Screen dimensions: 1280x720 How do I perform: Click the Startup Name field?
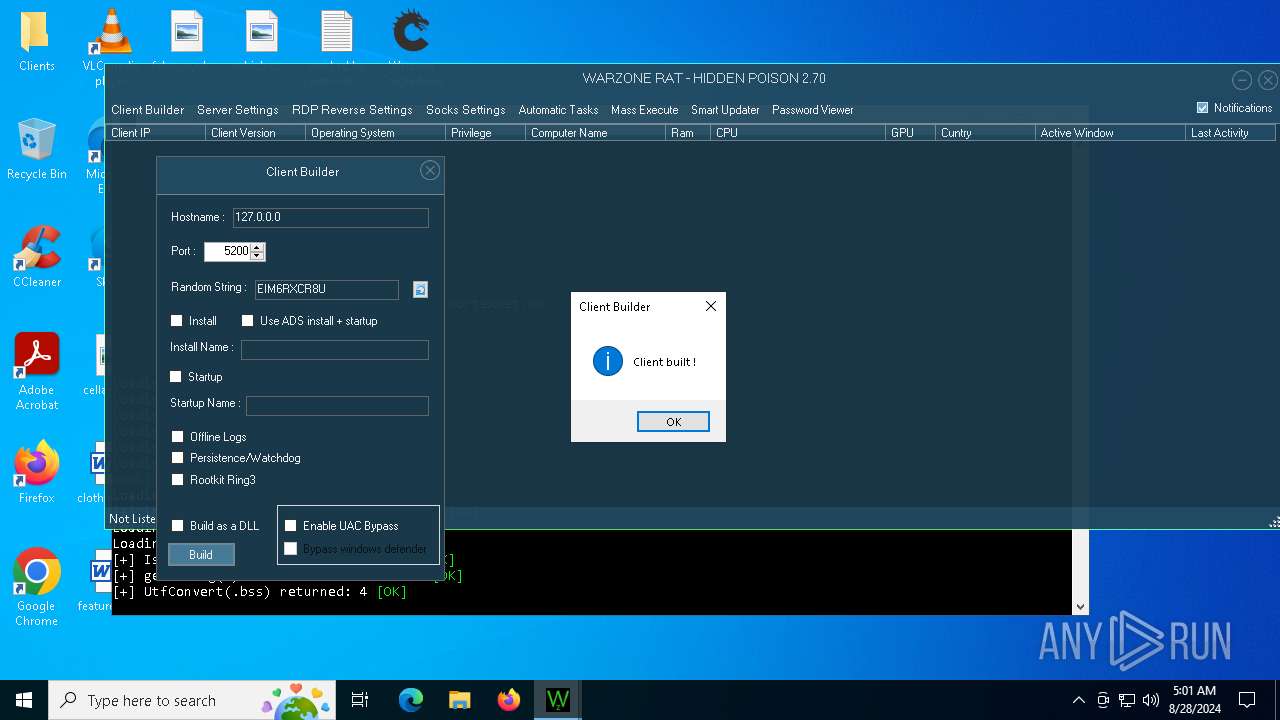pyautogui.click(x=337, y=406)
